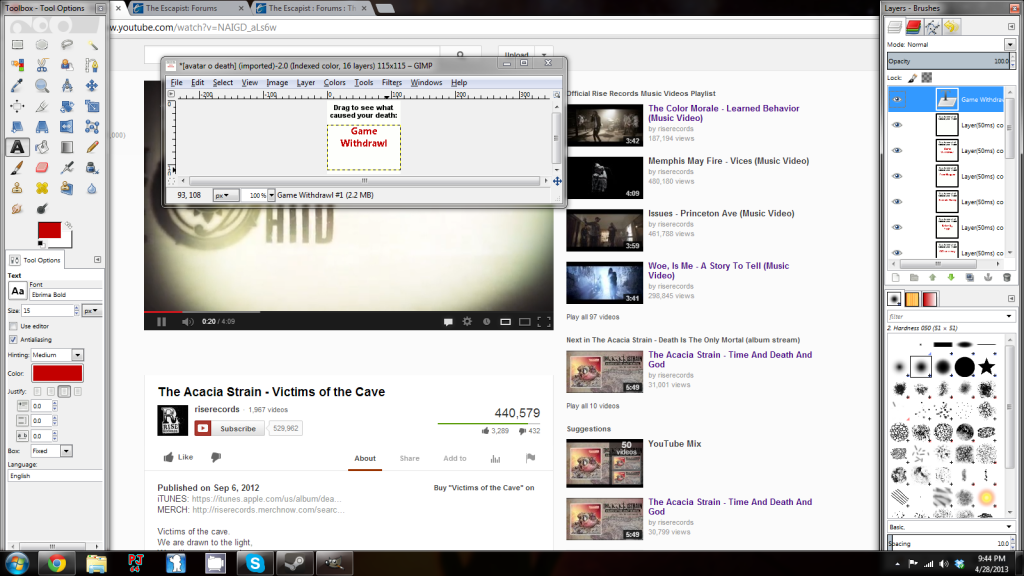Click the delete layer trash icon

[x=1006, y=278]
